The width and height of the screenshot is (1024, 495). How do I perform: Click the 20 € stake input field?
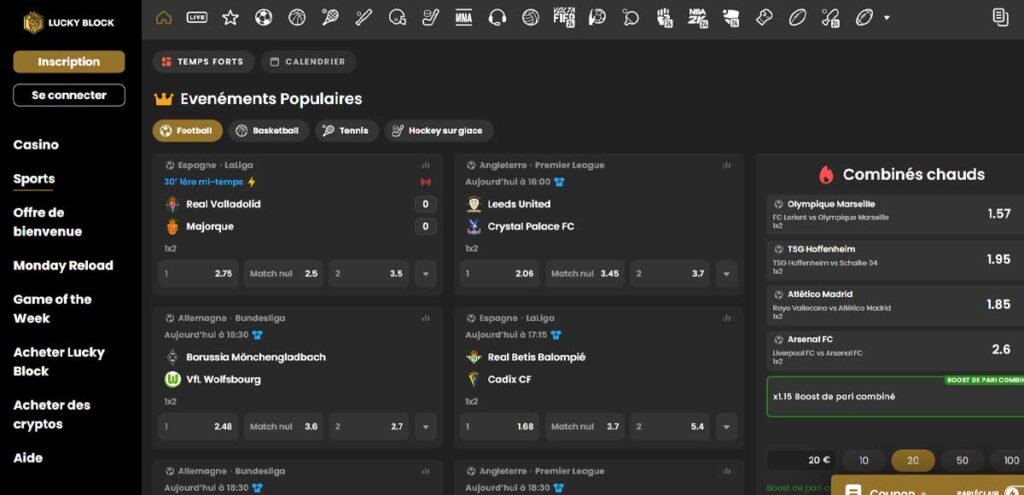pyautogui.click(x=801, y=460)
